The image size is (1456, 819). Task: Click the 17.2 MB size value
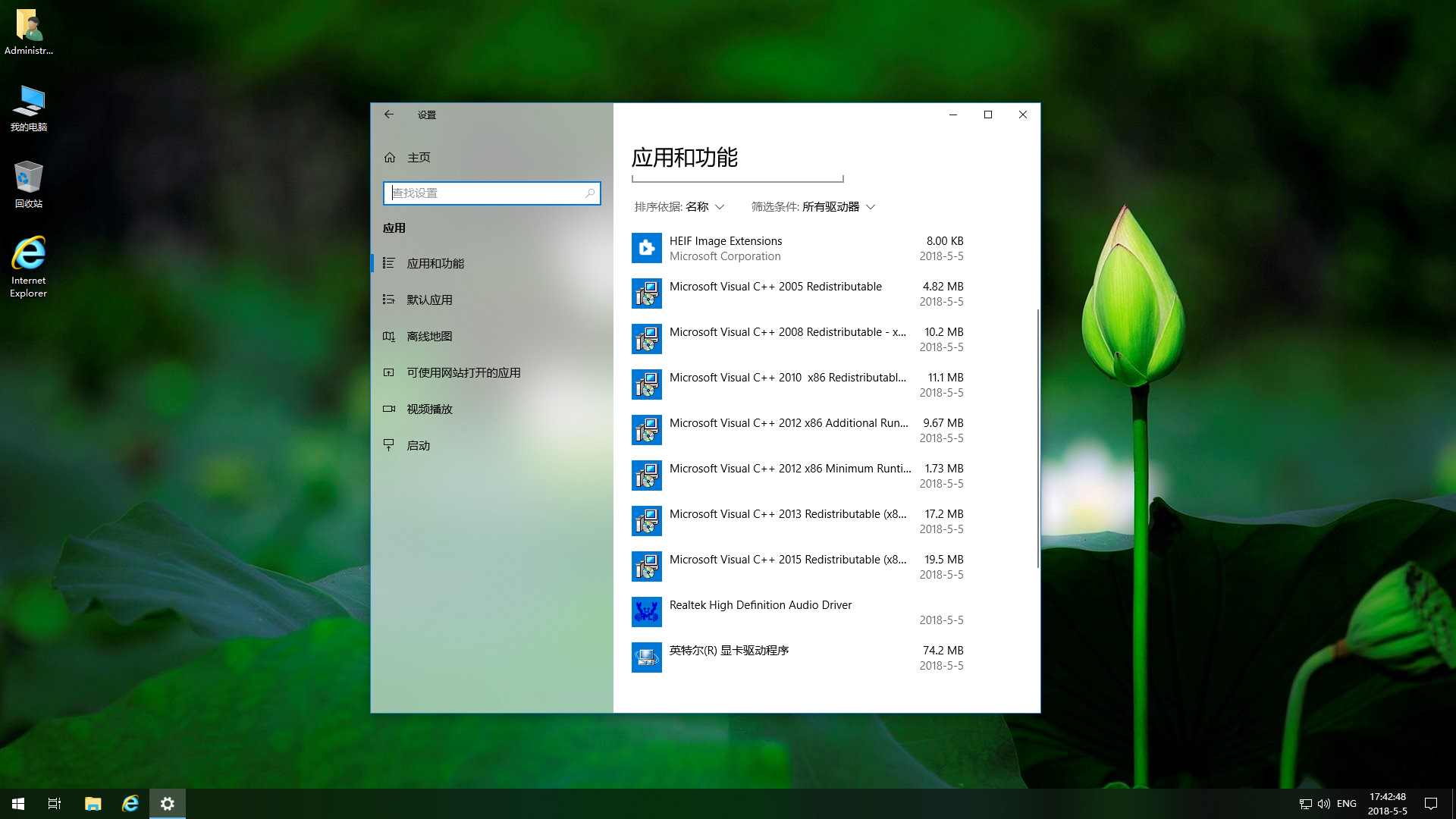click(x=944, y=514)
